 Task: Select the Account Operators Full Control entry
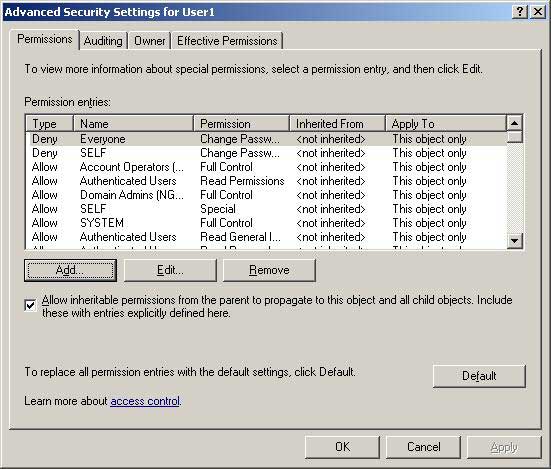(266, 167)
